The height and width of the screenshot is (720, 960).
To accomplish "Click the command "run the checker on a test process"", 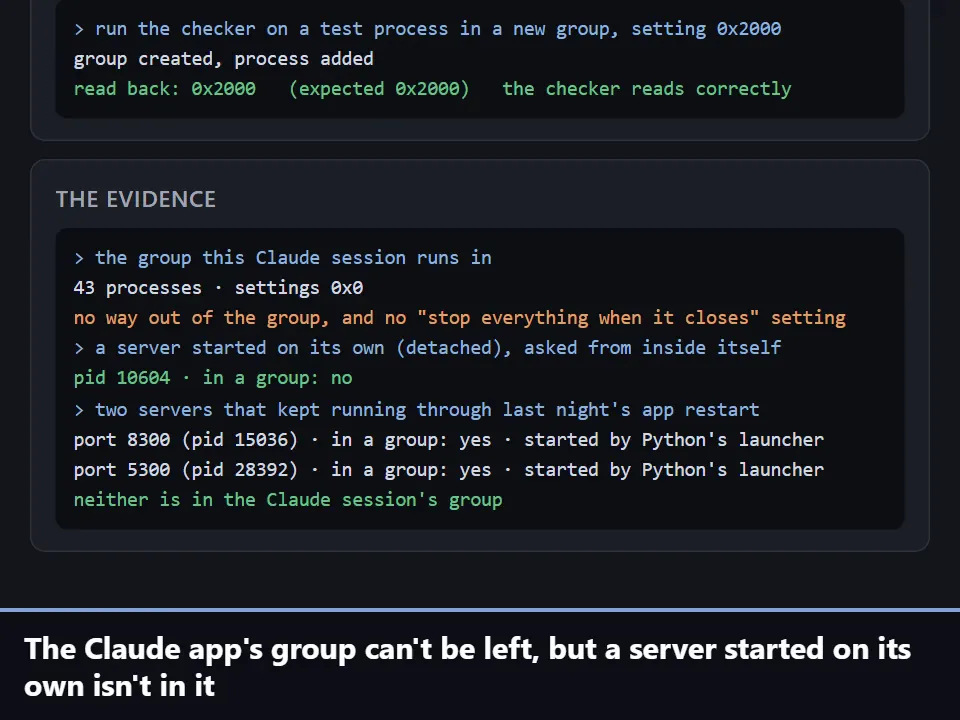I will [x=427, y=29].
